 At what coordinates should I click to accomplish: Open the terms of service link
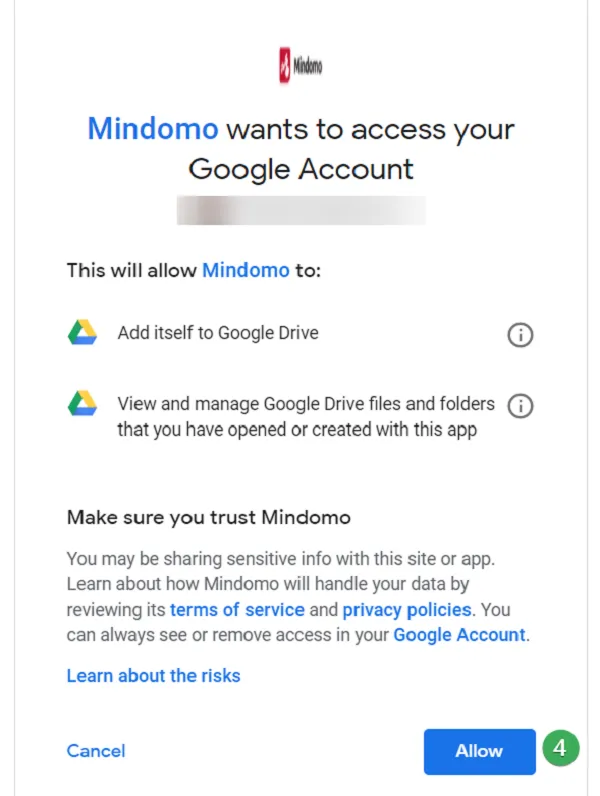coord(237,609)
